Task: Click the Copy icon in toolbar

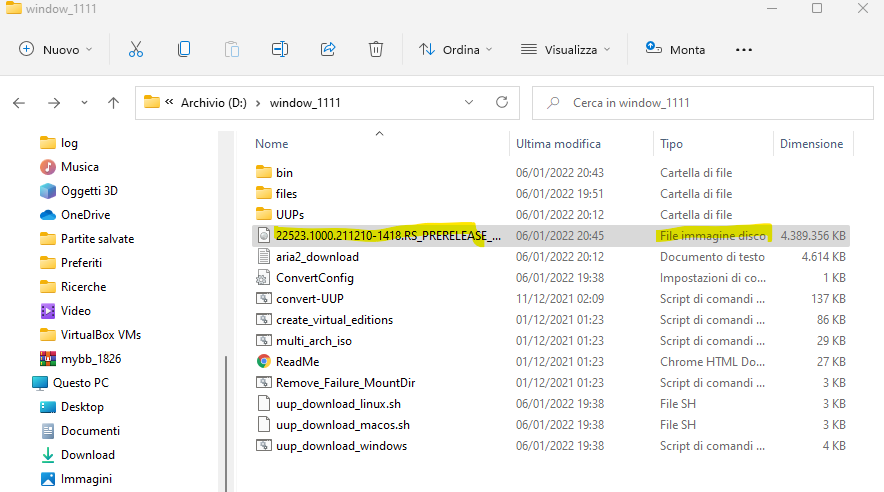Action: coord(184,49)
